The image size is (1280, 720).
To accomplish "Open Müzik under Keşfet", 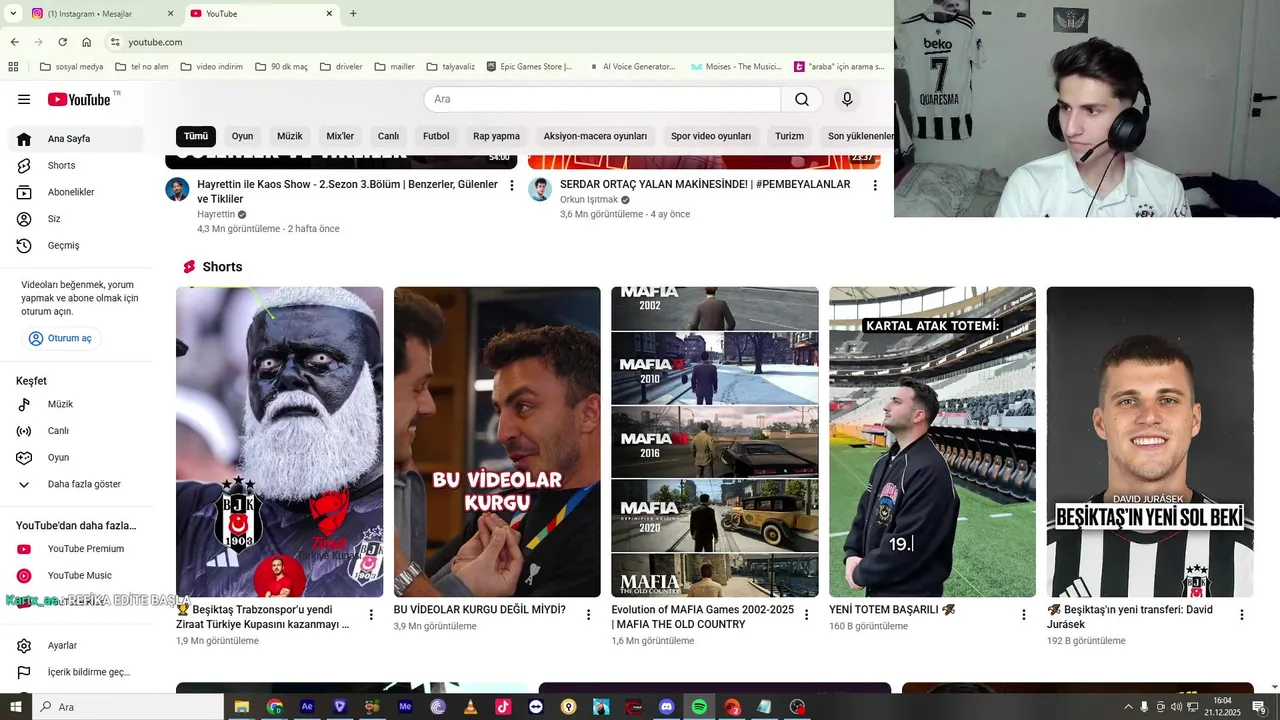I will click(x=76, y=404).
